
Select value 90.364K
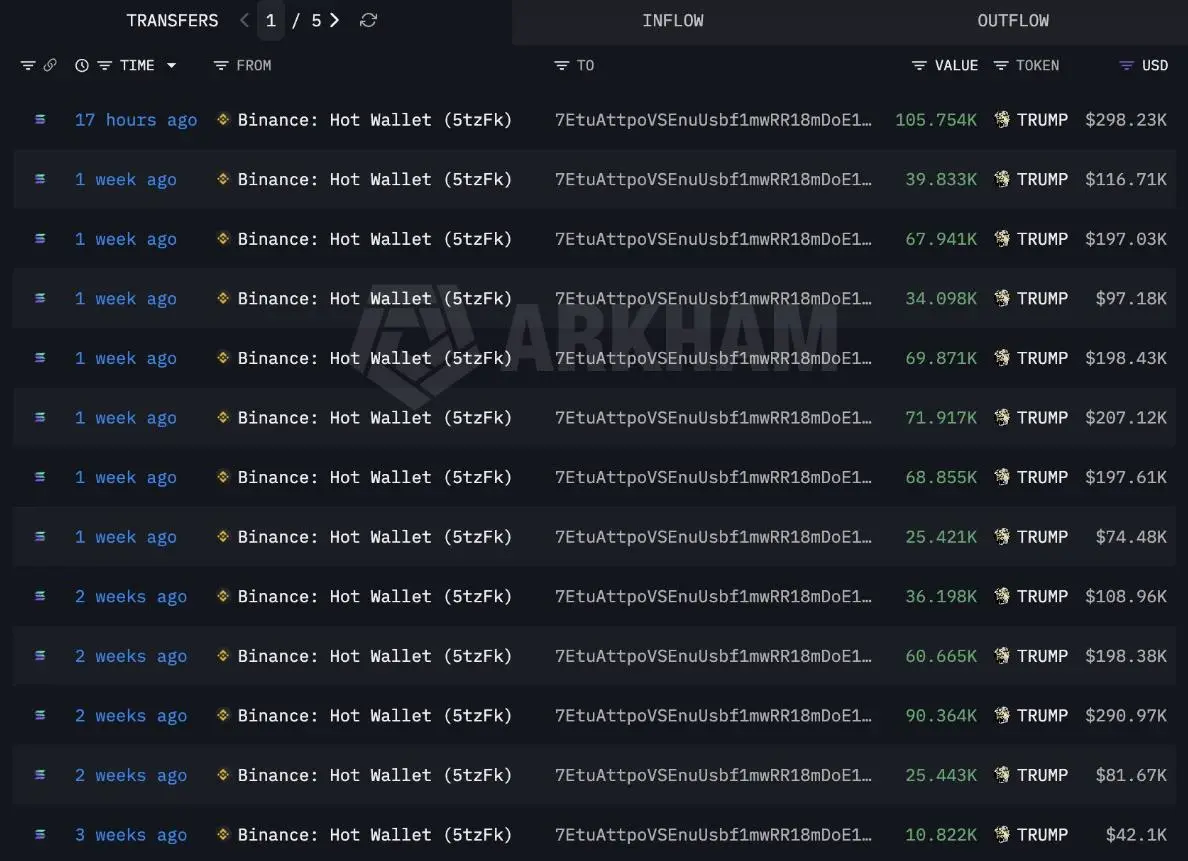941,715
